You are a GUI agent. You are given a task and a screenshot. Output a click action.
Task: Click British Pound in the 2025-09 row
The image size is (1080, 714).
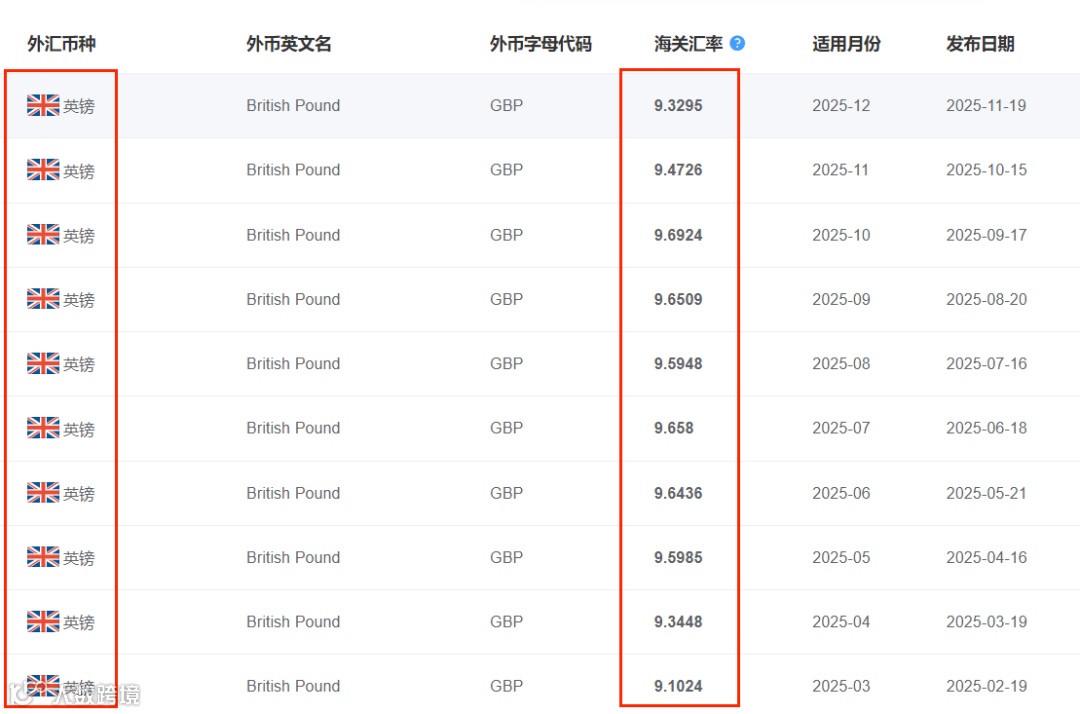click(293, 299)
